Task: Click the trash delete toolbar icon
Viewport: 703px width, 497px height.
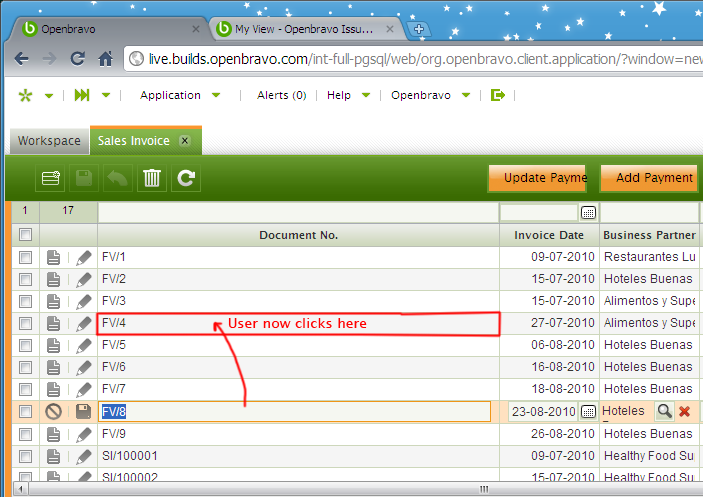Action: tap(152, 178)
